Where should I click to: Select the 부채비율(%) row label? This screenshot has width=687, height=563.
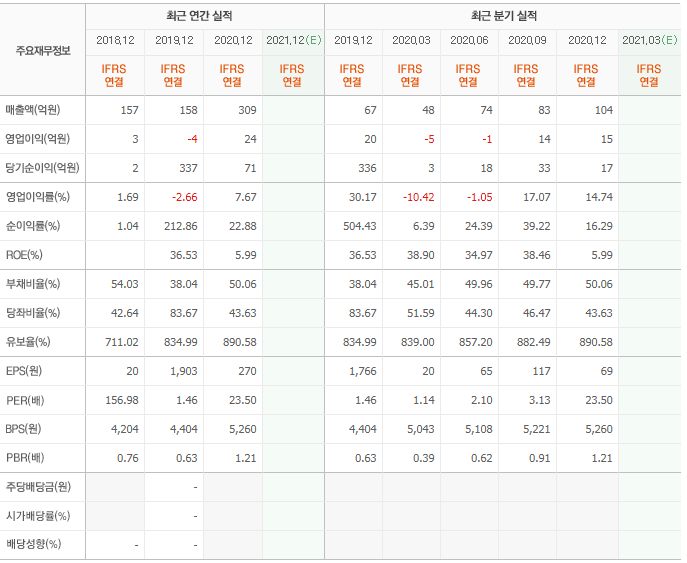pos(33,284)
